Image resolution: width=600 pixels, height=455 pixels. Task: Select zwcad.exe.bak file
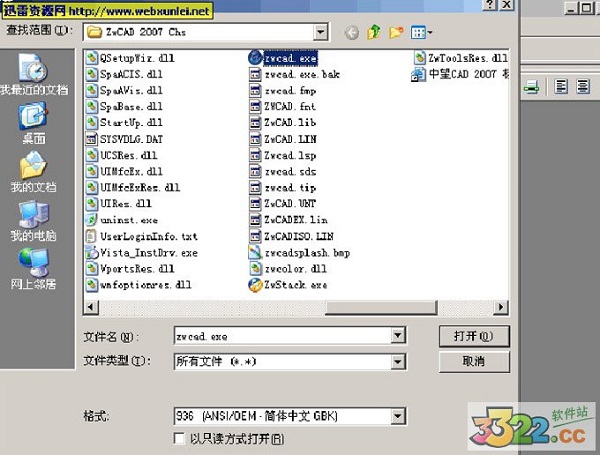(x=294, y=74)
